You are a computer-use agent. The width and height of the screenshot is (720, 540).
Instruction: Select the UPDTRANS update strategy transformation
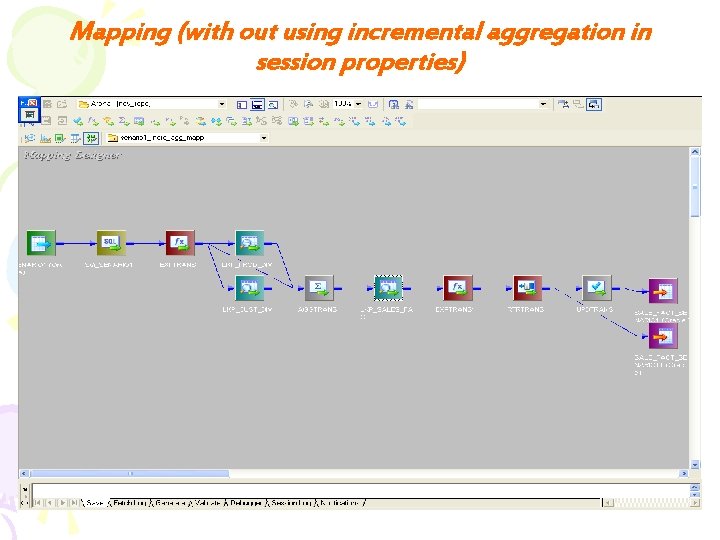[596, 288]
